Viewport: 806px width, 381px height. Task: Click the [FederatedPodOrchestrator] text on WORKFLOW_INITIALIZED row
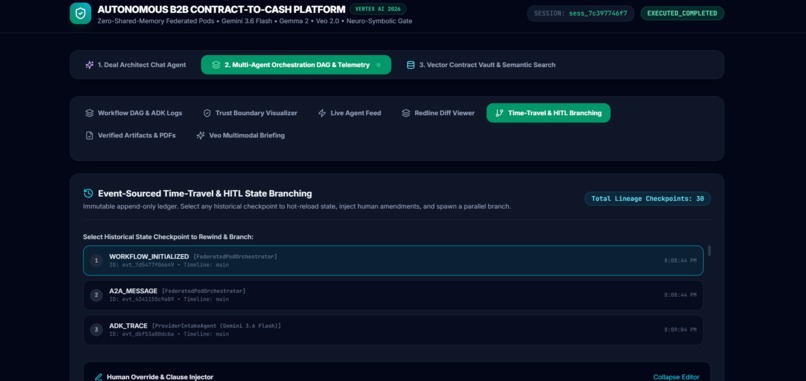point(235,256)
